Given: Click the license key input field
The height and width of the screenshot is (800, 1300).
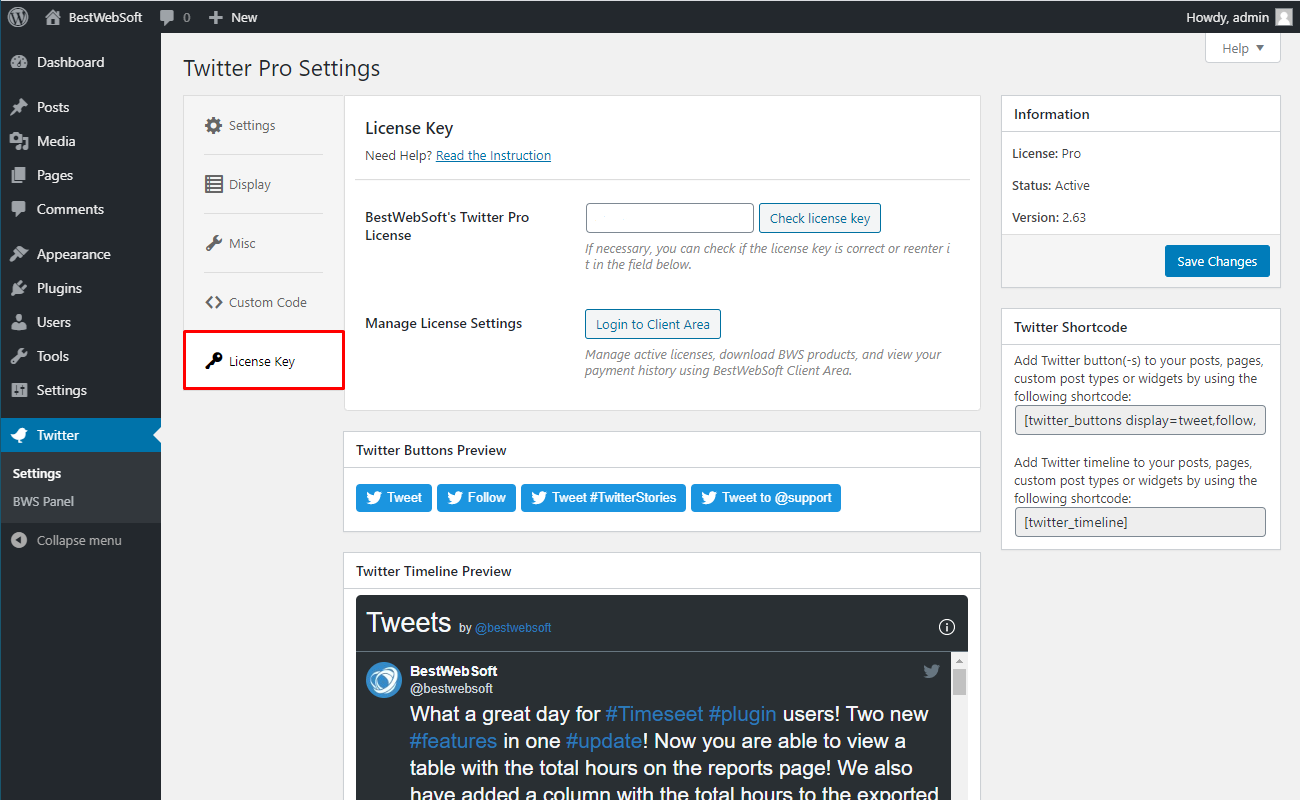Looking at the screenshot, I should point(670,218).
